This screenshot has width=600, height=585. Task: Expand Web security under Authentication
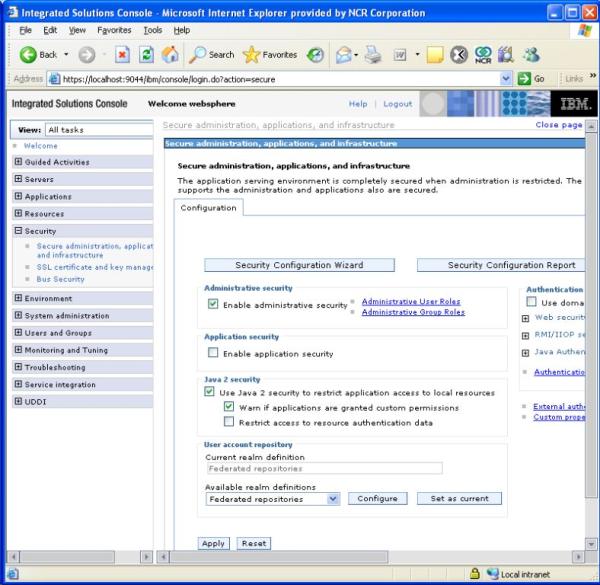tap(525, 318)
